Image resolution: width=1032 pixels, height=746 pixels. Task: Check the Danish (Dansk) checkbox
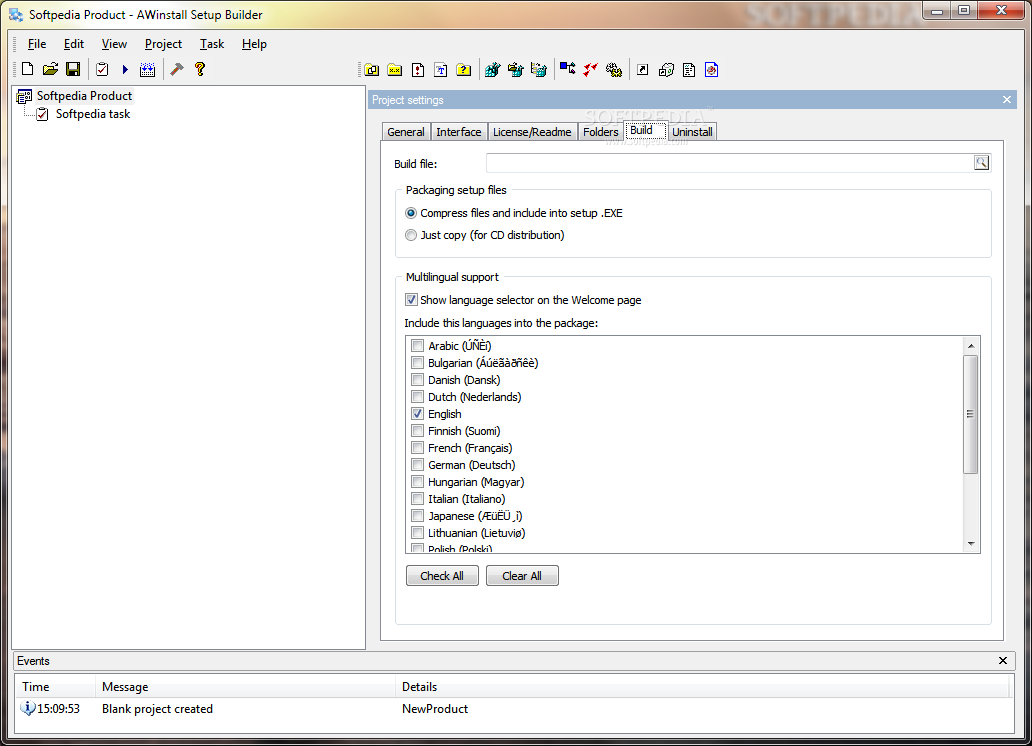[x=417, y=380]
